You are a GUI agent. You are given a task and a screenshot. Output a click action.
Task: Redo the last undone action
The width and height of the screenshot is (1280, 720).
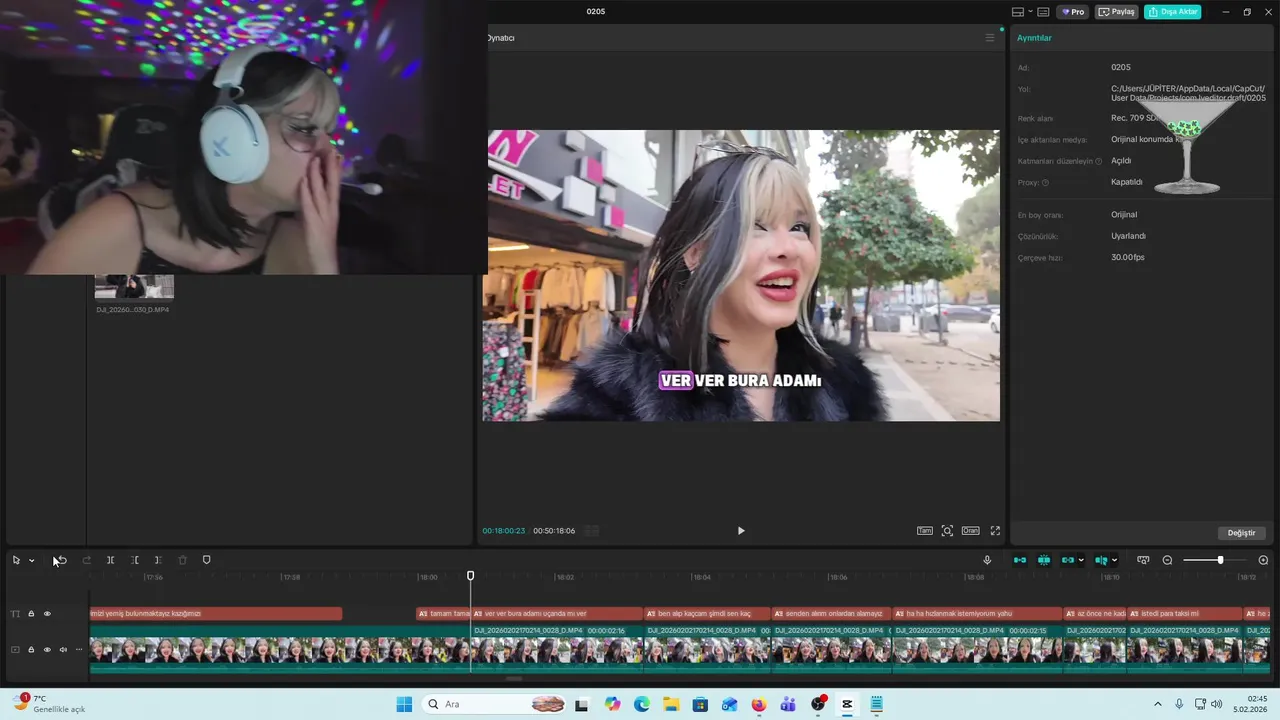click(x=87, y=560)
